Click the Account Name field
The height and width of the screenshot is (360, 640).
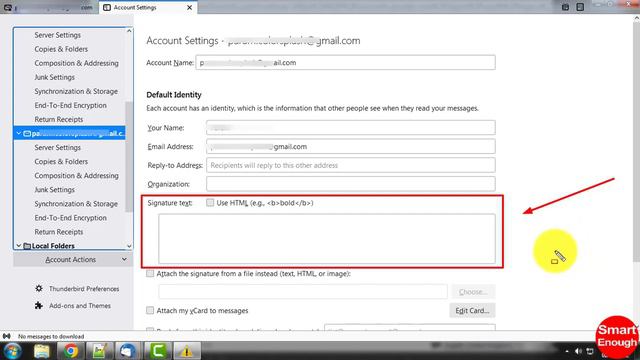coord(345,62)
